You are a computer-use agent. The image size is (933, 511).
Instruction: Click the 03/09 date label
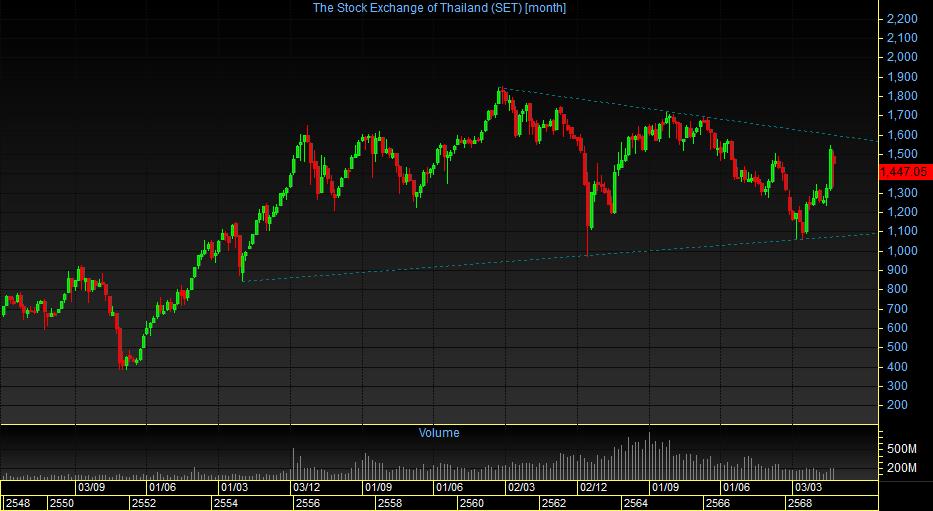coord(91,487)
